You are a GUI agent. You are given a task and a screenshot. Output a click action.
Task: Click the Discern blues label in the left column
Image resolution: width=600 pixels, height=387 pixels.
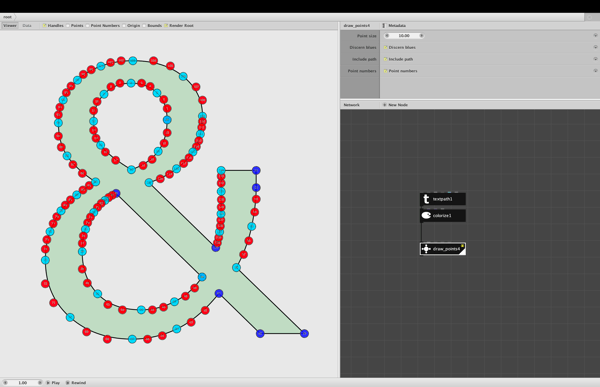tap(363, 47)
